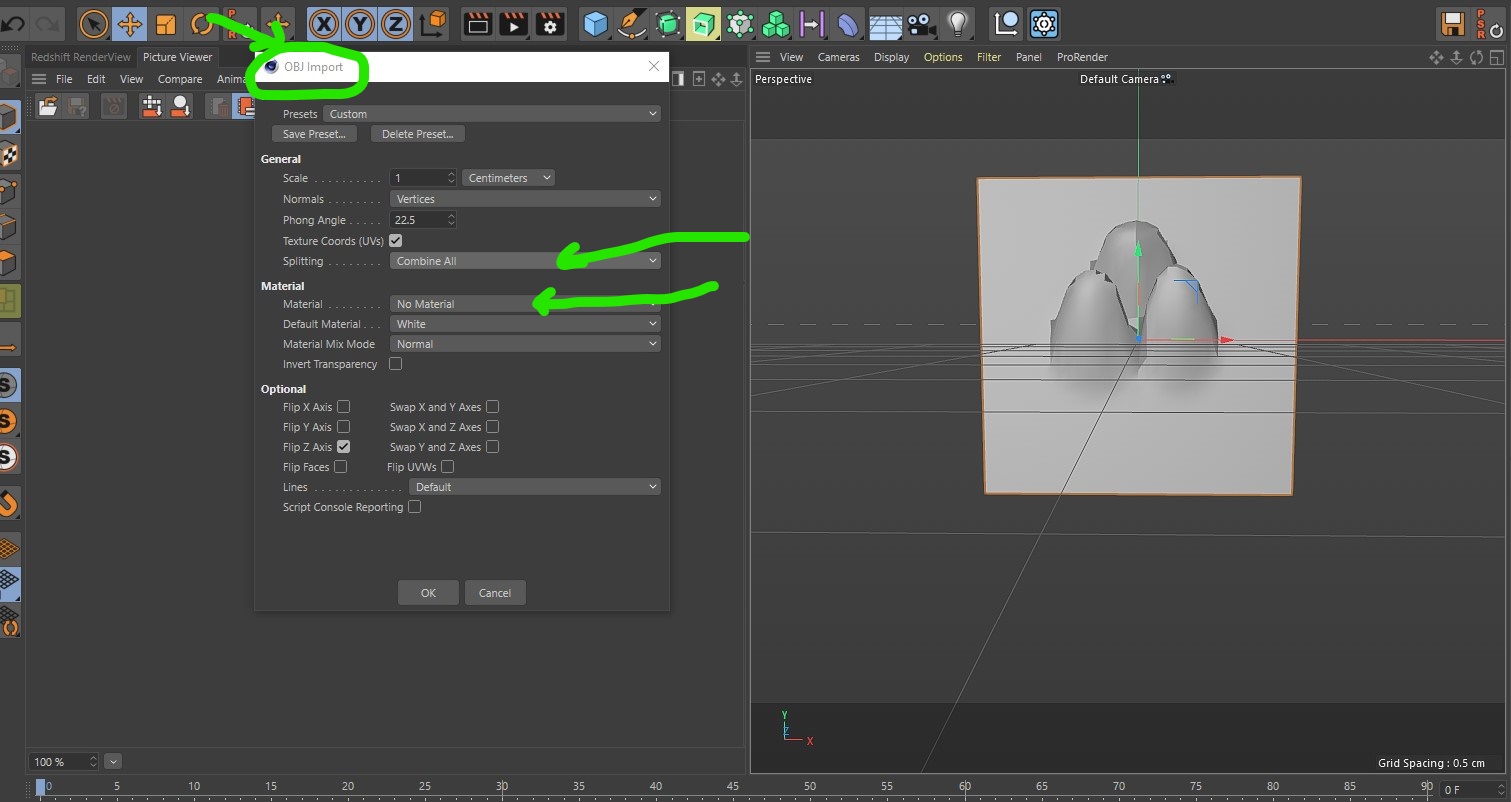Switch to the Redshift RenderView tab

(81, 57)
